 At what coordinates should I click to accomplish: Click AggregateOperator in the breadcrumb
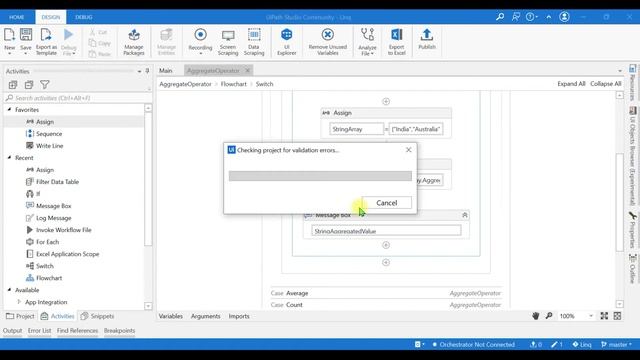(185, 84)
